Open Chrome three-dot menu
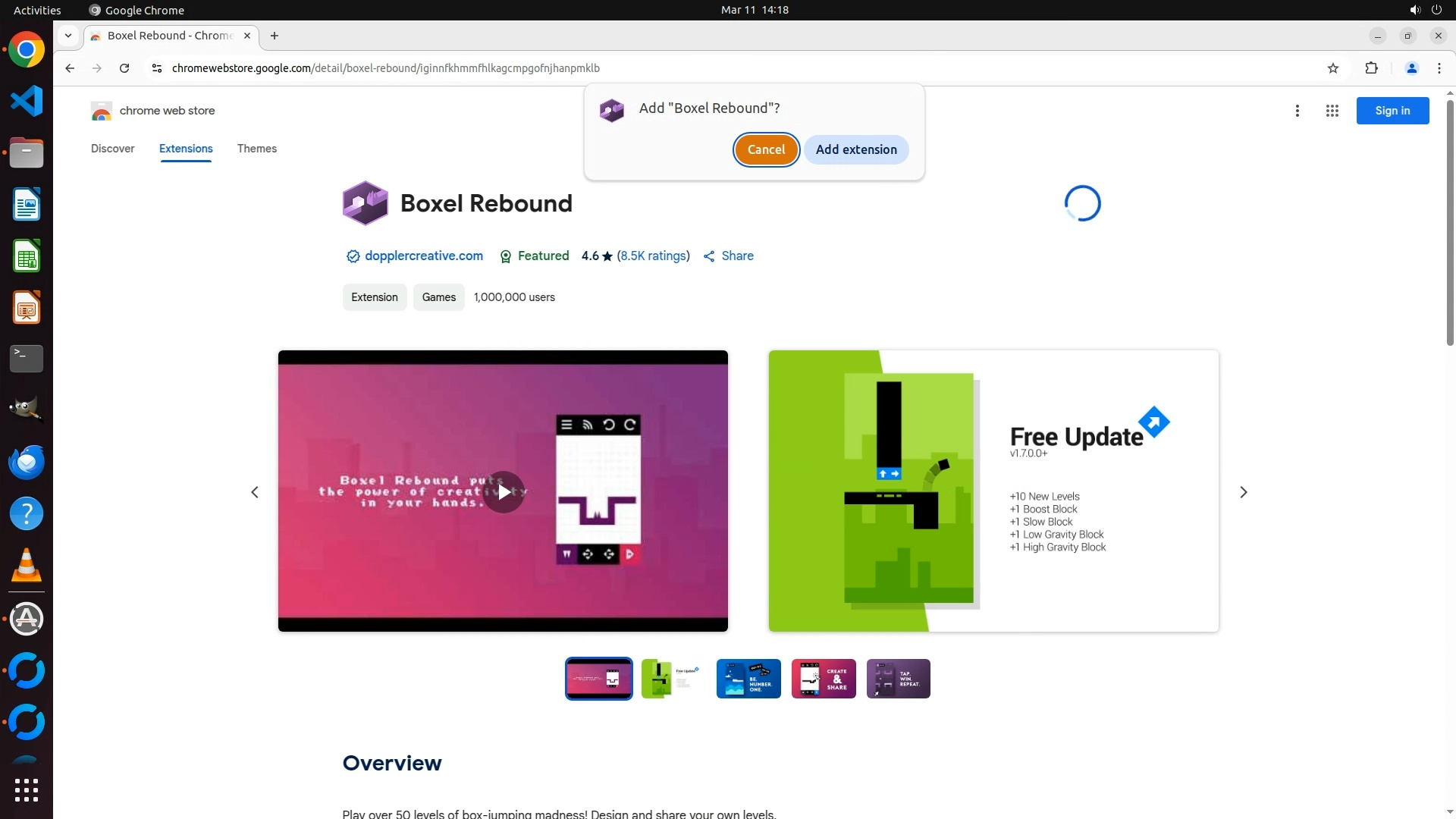1456x819 pixels. tap(1439, 68)
